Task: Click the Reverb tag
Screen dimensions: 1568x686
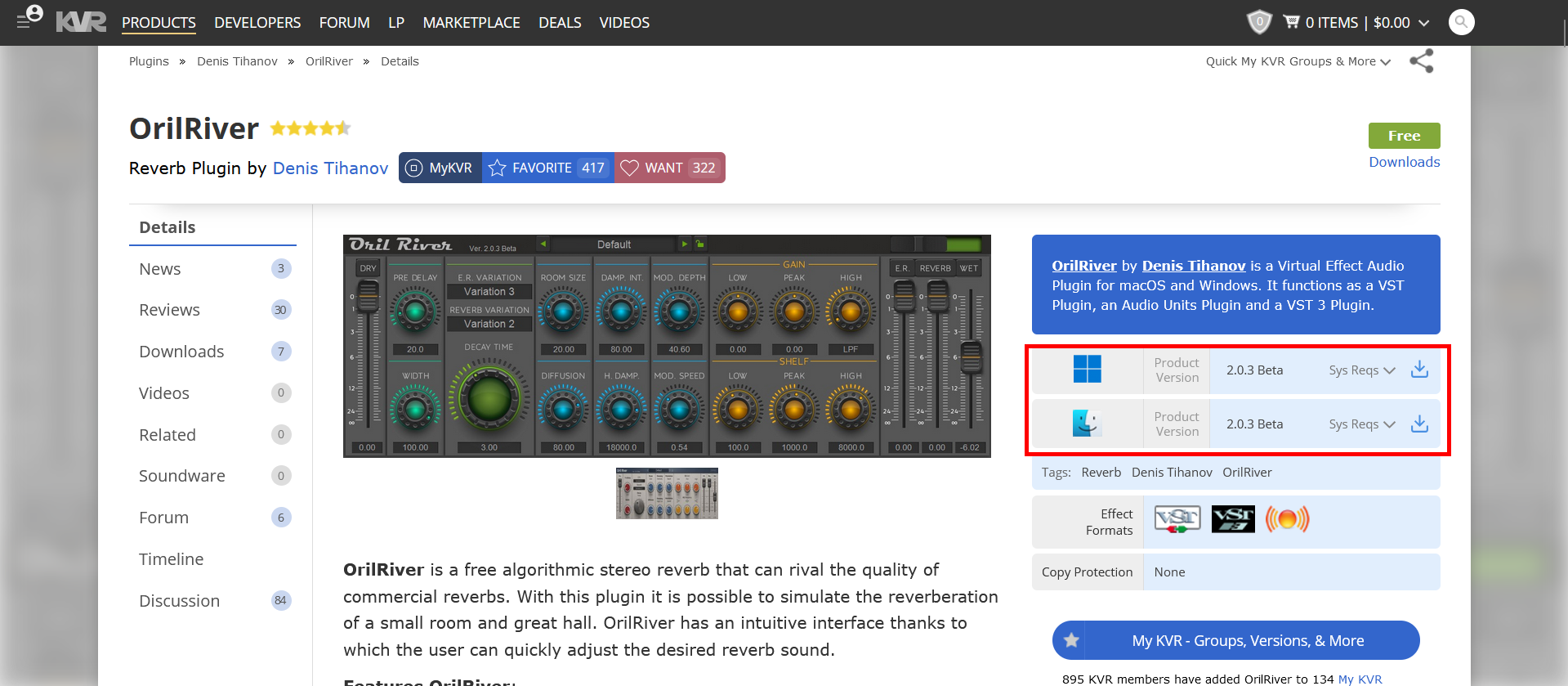Action: point(1101,473)
